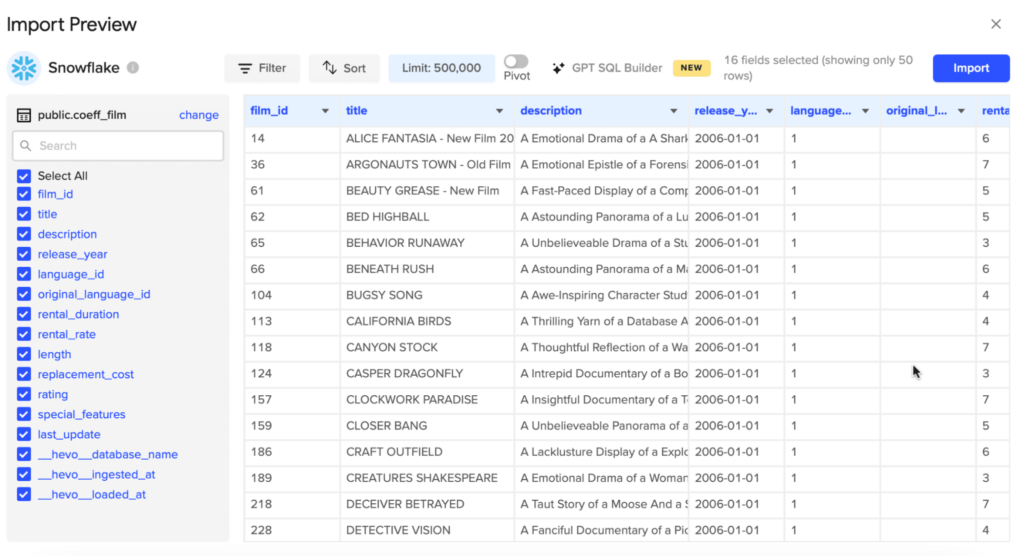This screenshot has height=556, width=1024.
Task: Click the change table link
Action: point(198,115)
